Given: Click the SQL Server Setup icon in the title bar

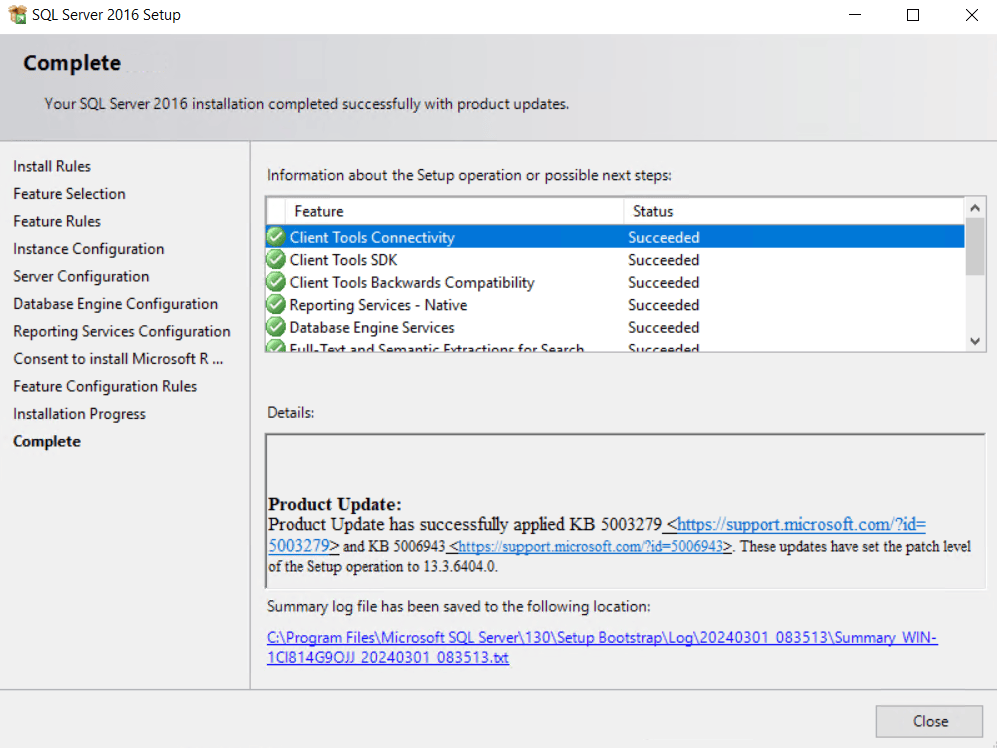Looking at the screenshot, I should 17,14.
